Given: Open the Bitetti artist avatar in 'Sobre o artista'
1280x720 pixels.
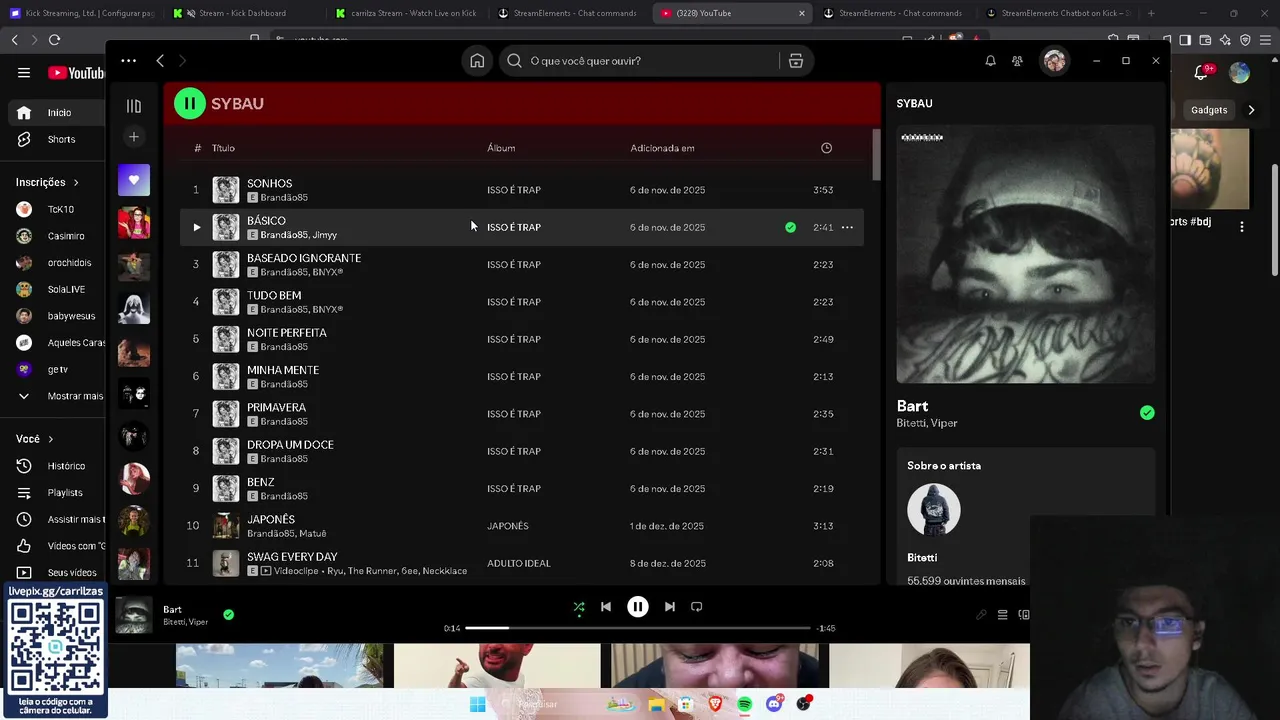Looking at the screenshot, I should pos(933,510).
